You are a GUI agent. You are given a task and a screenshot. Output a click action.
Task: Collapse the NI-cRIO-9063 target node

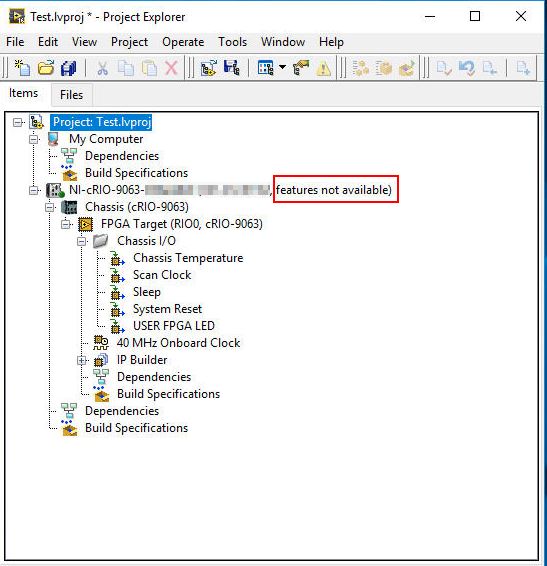(34, 190)
